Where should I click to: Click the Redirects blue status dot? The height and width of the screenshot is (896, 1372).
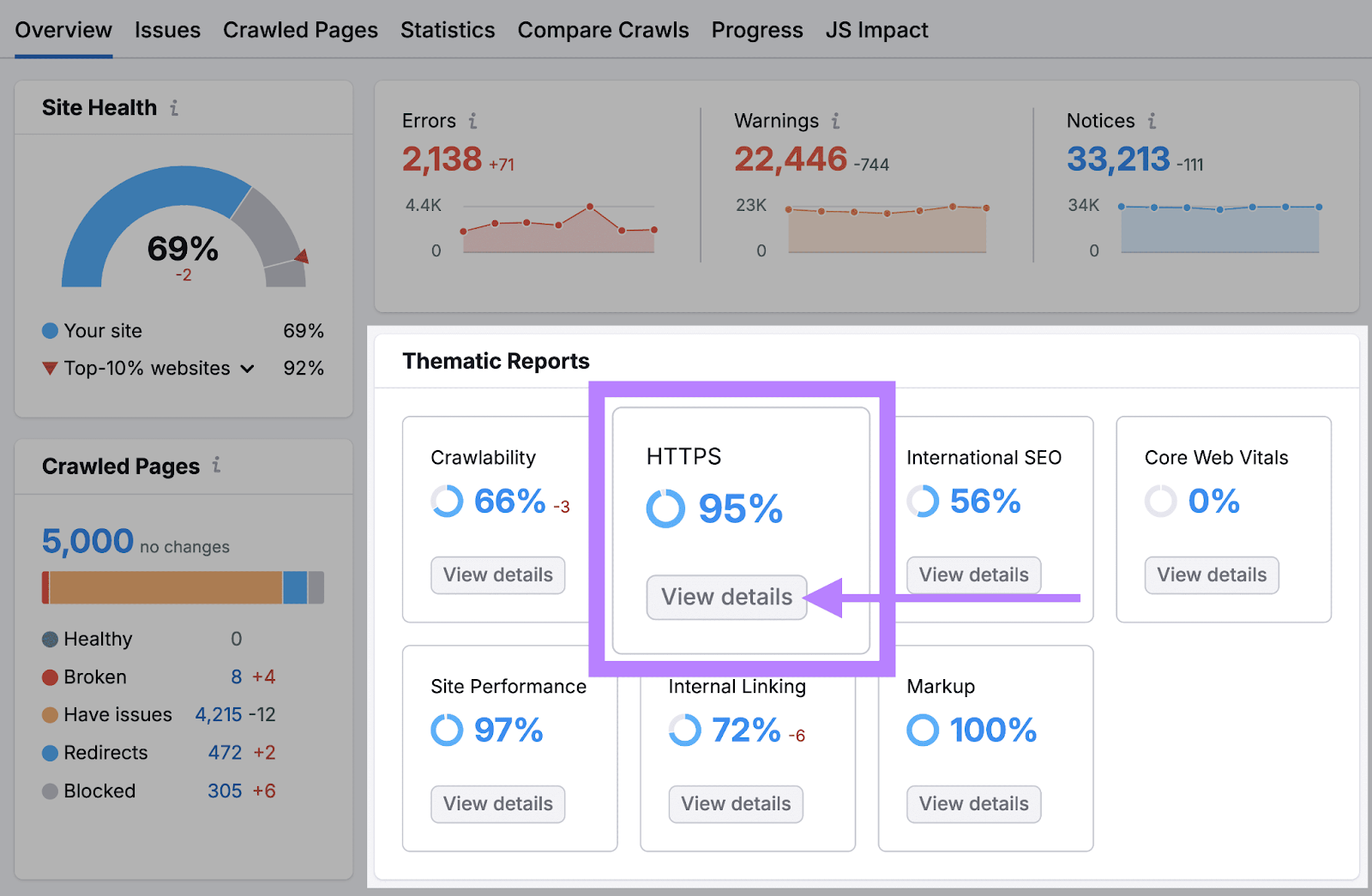[50, 753]
